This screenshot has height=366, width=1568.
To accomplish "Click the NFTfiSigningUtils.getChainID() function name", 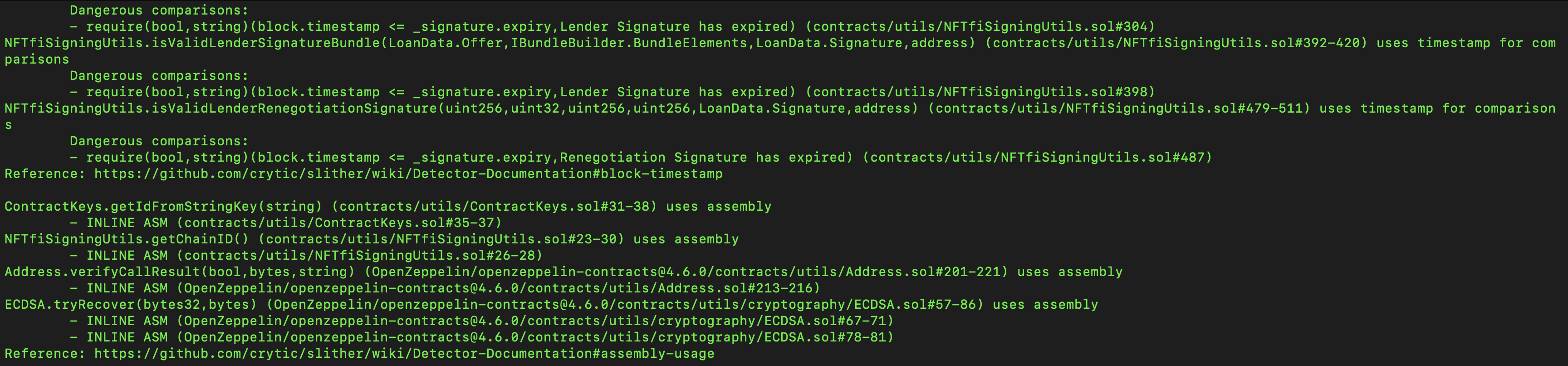I will pos(127,239).
